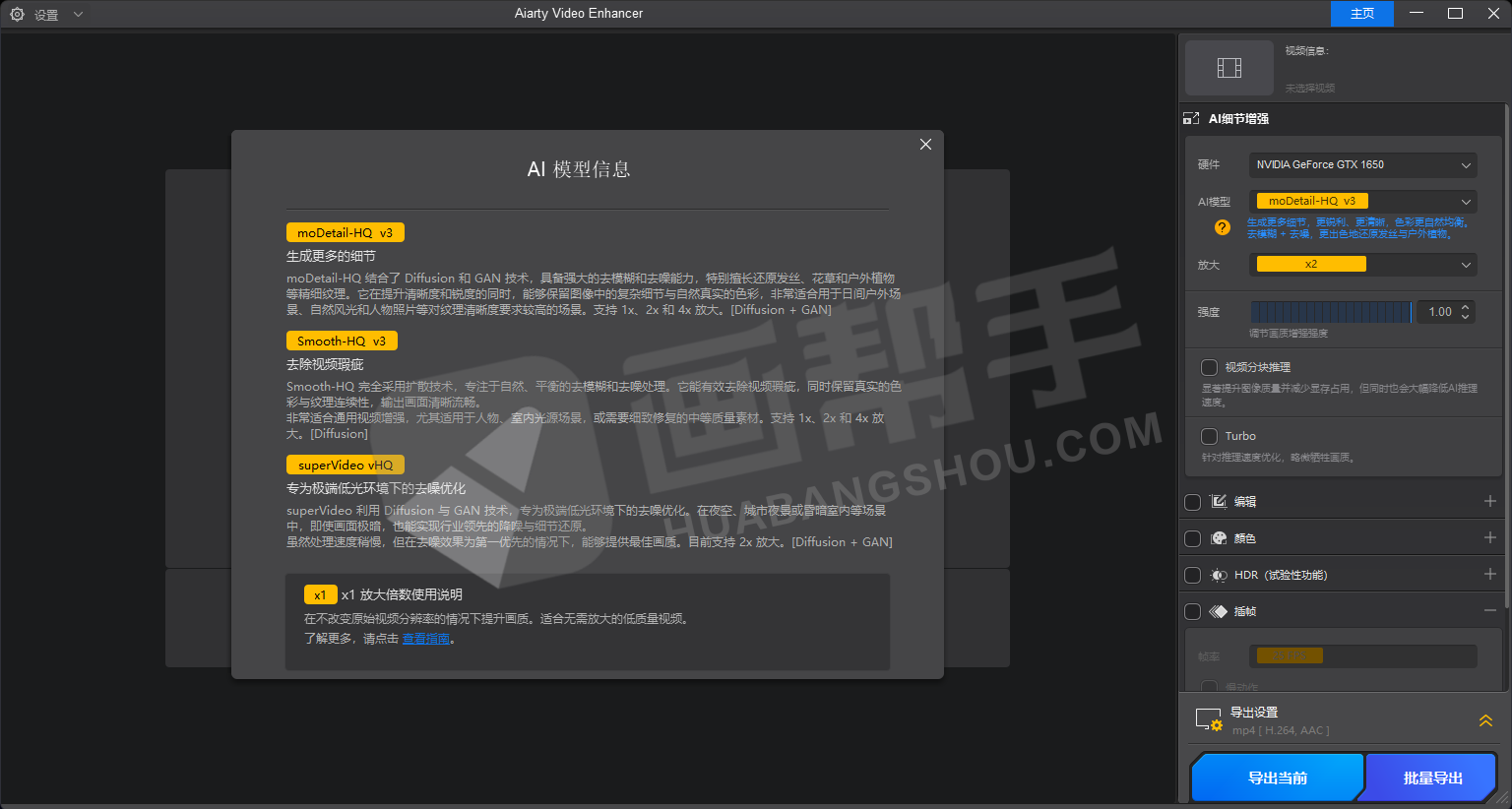The width and height of the screenshot is (1512, 809).
Task: Close the AI 模型信息 dialog
Action: click(x=925, y=145)
